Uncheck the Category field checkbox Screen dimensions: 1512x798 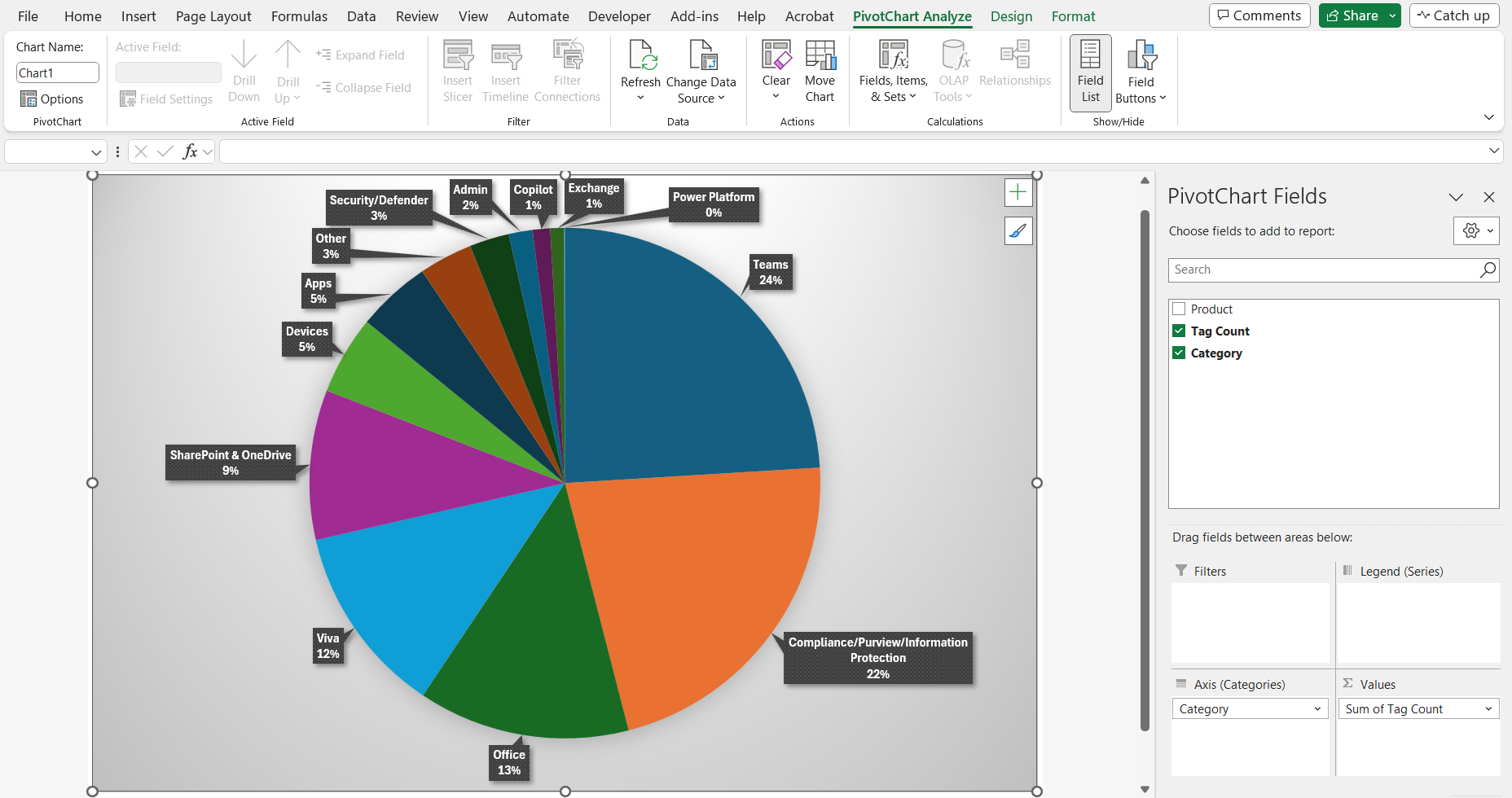(1179, 353)
